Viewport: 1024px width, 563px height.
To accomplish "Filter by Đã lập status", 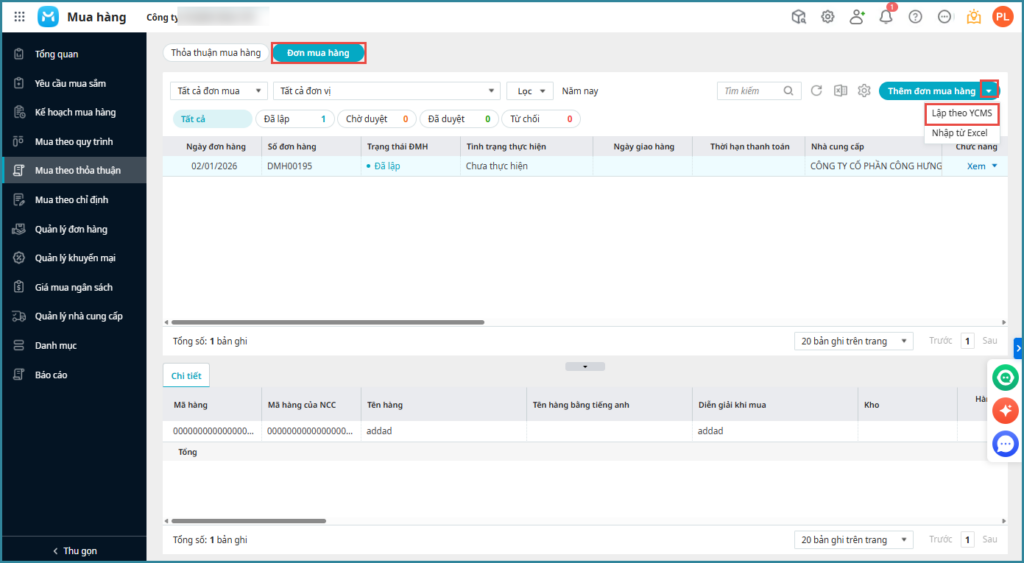I will [x=294, y=119].
